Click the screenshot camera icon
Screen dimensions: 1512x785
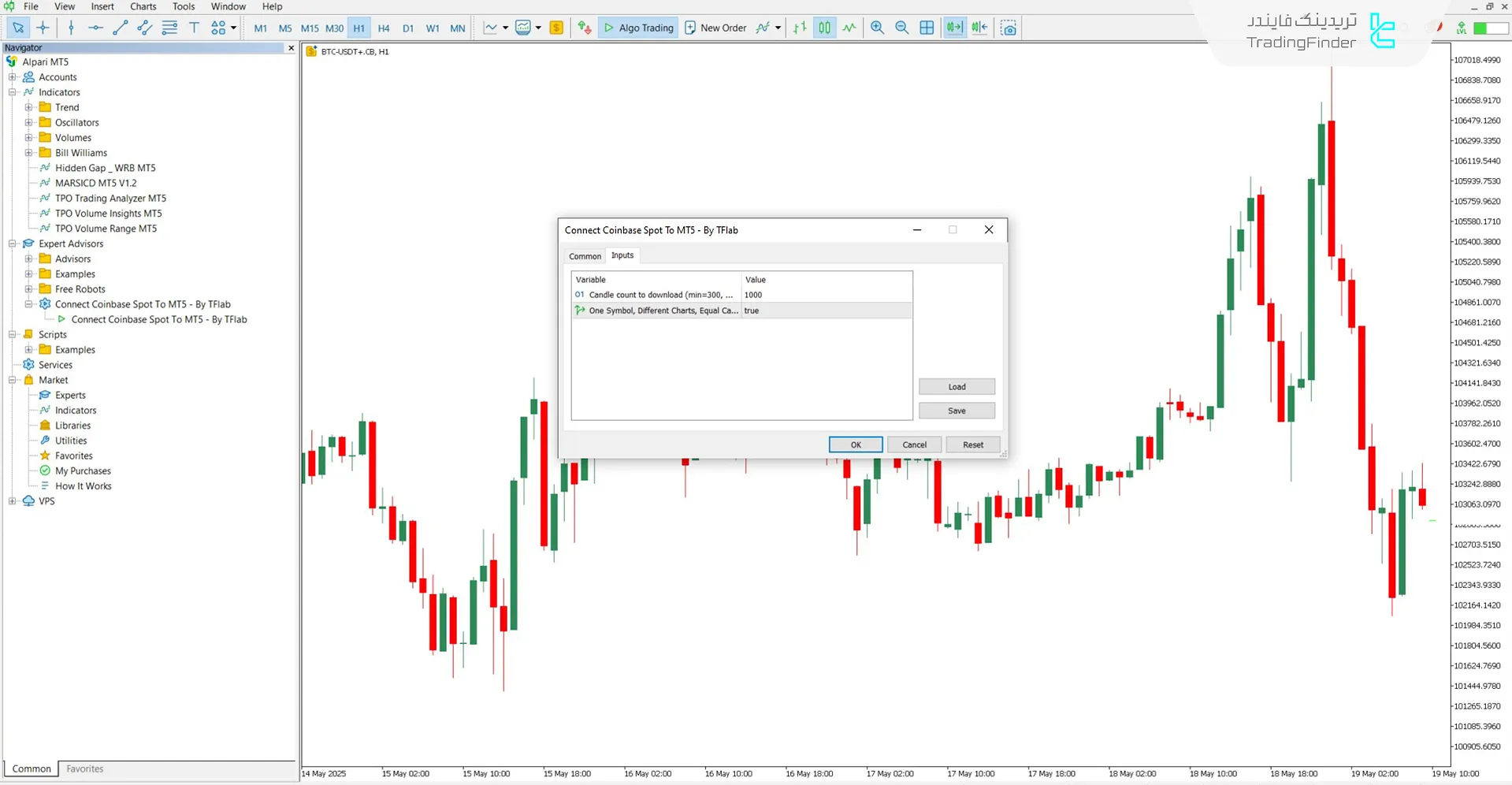pos(1009,28)
